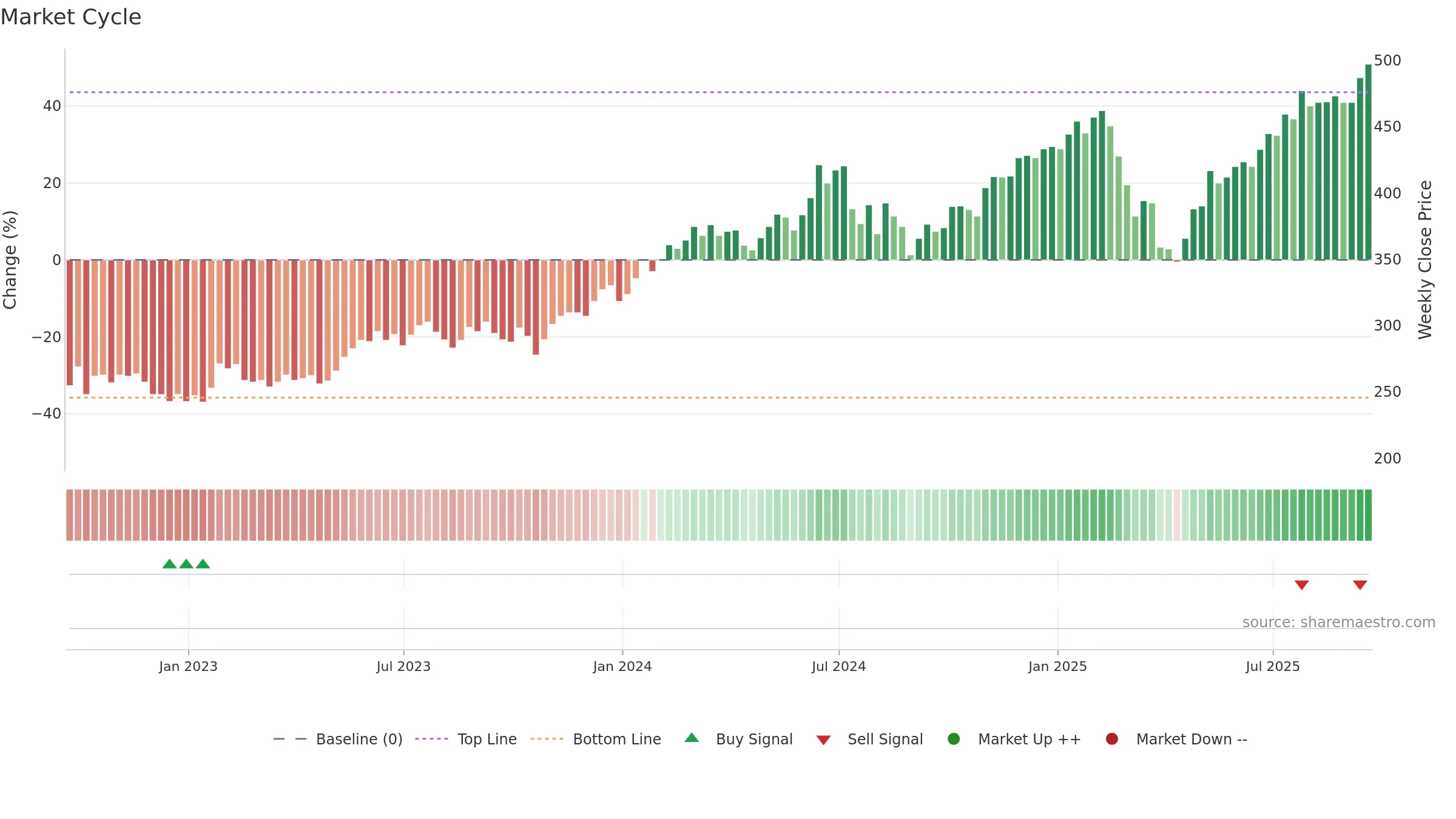This screenshot has height=819, width=1456.
Task: Click the orange dotted Bottom Line sample in legend
Action: 547,739
